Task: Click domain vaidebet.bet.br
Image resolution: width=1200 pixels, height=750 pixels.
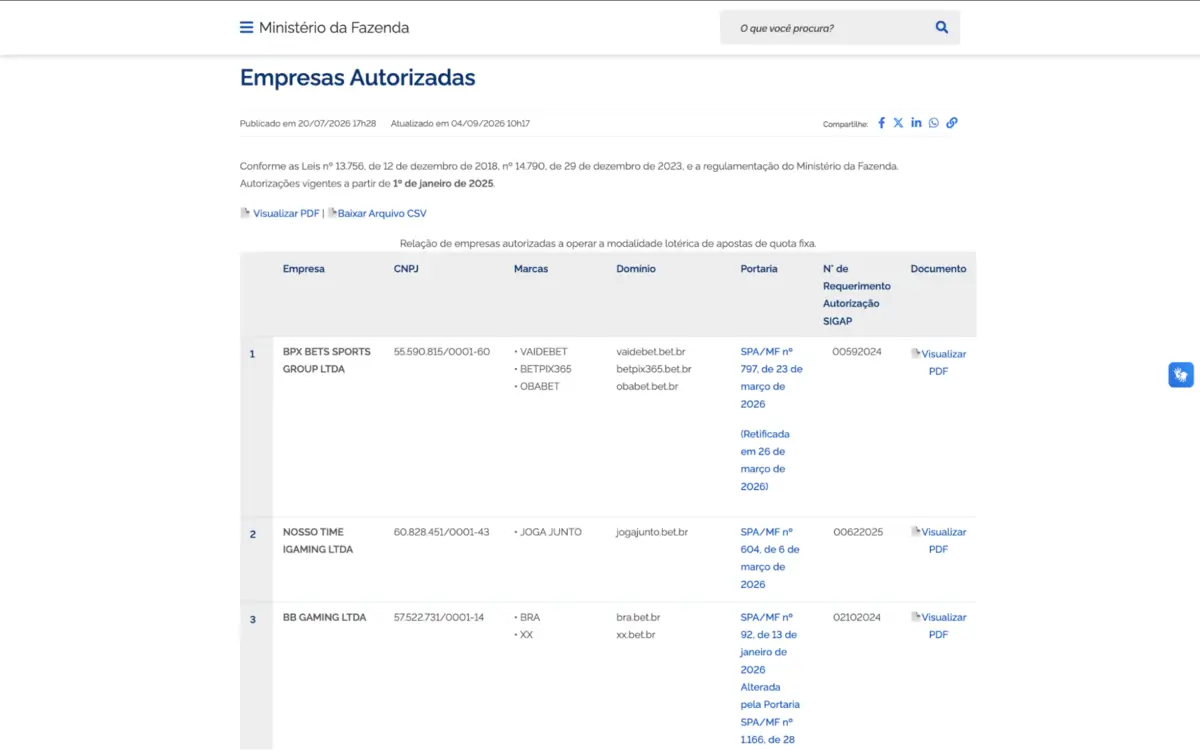Action: [651, 352]
